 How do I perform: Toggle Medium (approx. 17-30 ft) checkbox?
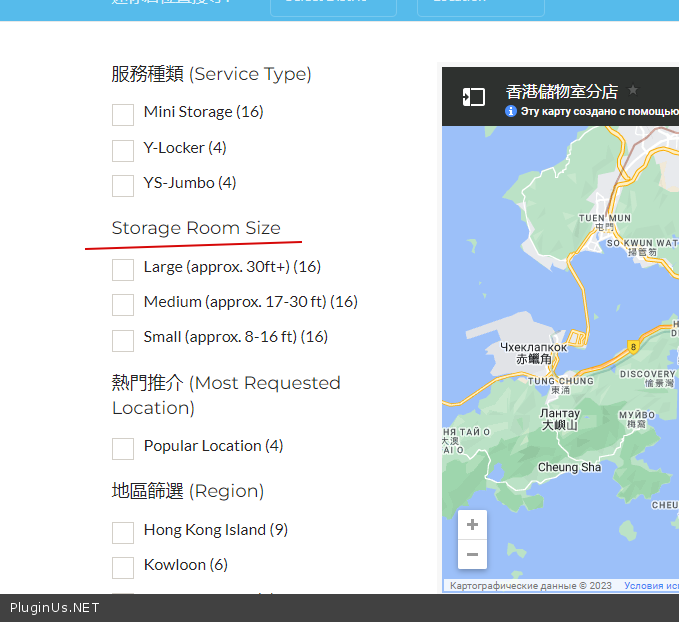tap(123, 304)
